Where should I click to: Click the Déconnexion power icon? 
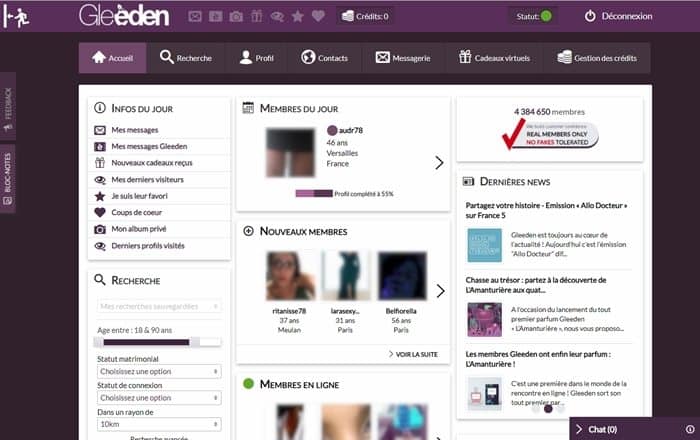590,16
